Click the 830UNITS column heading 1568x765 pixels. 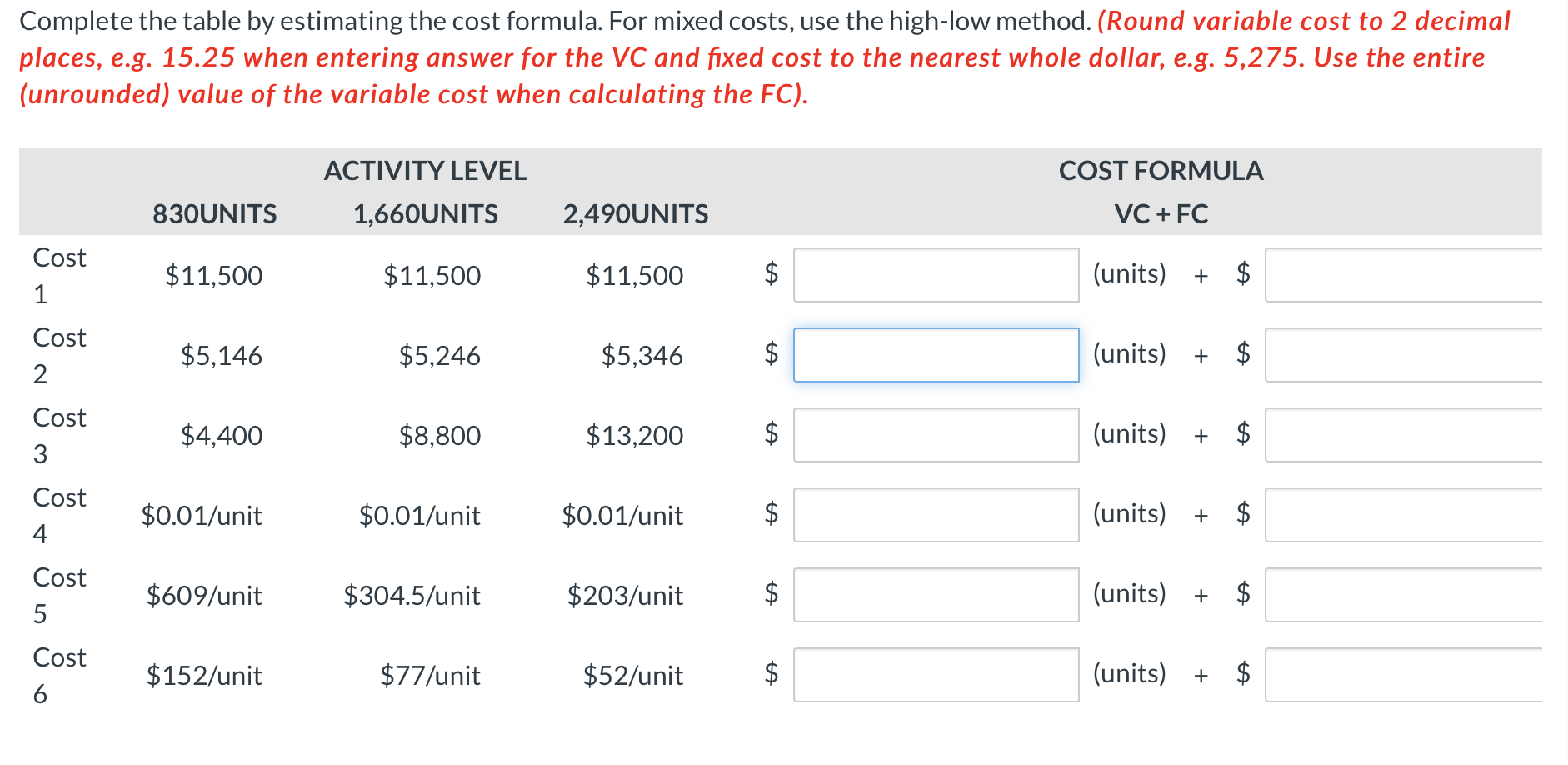214,213
